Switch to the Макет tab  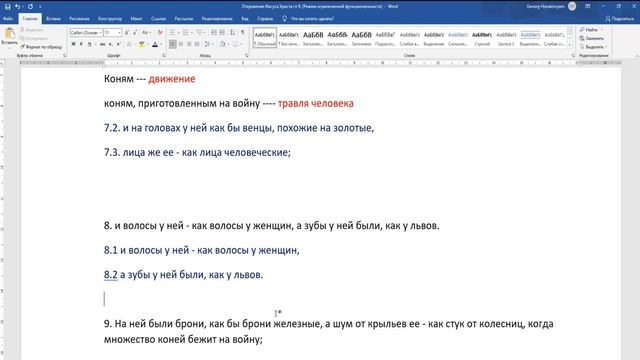[x=136, y=19]
